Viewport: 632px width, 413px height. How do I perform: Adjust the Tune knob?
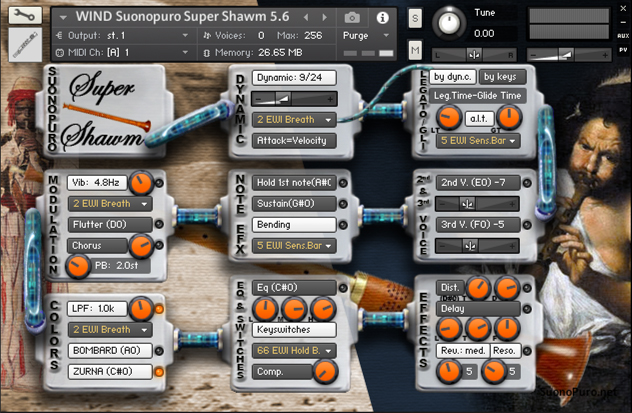449,23
